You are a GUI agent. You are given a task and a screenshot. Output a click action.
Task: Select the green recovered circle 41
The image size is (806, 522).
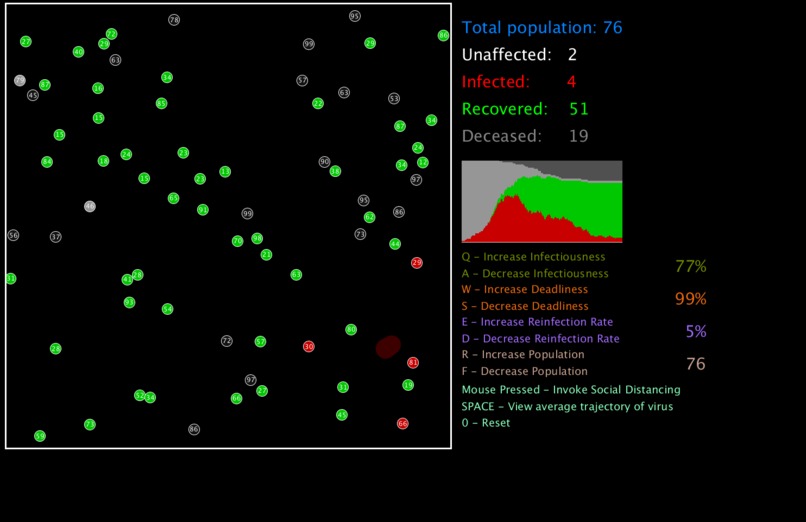[x=127, y=280]
